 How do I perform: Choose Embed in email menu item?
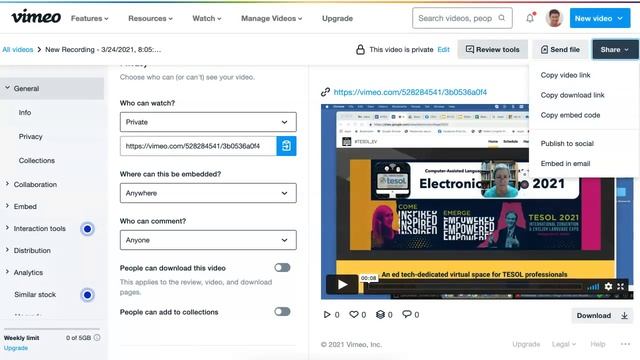pos(565,164)
